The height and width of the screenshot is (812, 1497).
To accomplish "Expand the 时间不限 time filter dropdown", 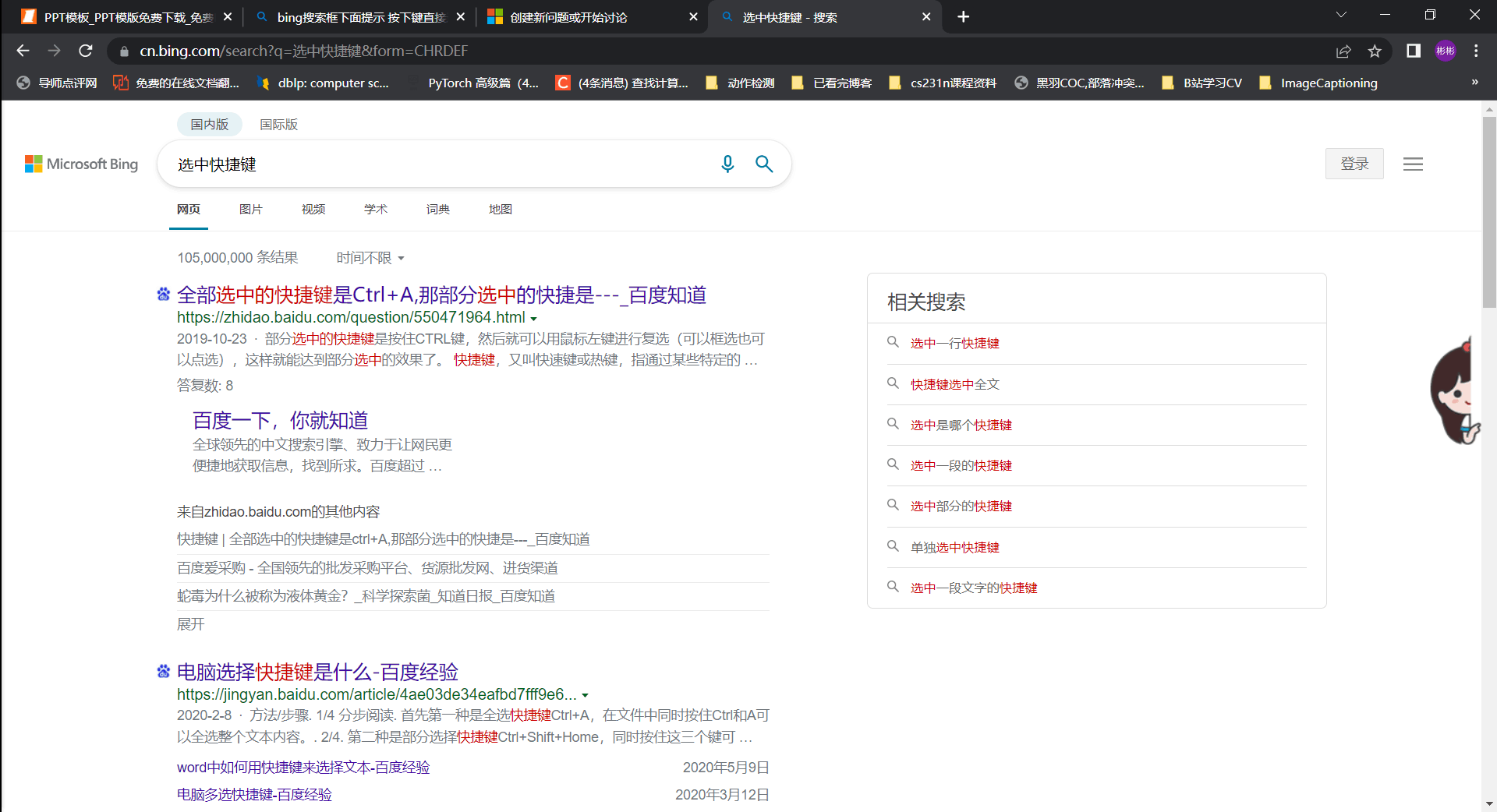I will 370,258.
